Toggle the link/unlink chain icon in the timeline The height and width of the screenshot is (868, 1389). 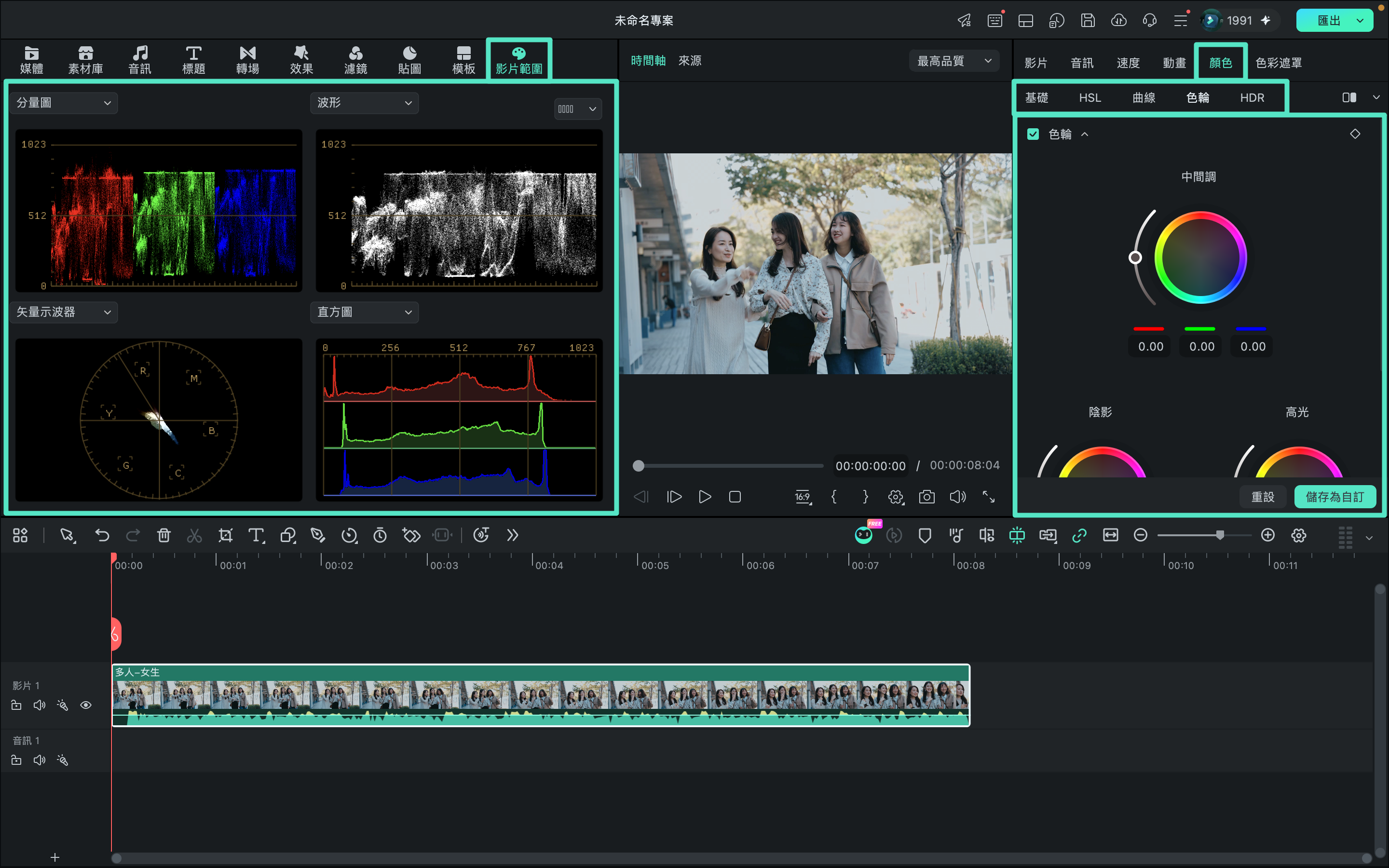1079,536
